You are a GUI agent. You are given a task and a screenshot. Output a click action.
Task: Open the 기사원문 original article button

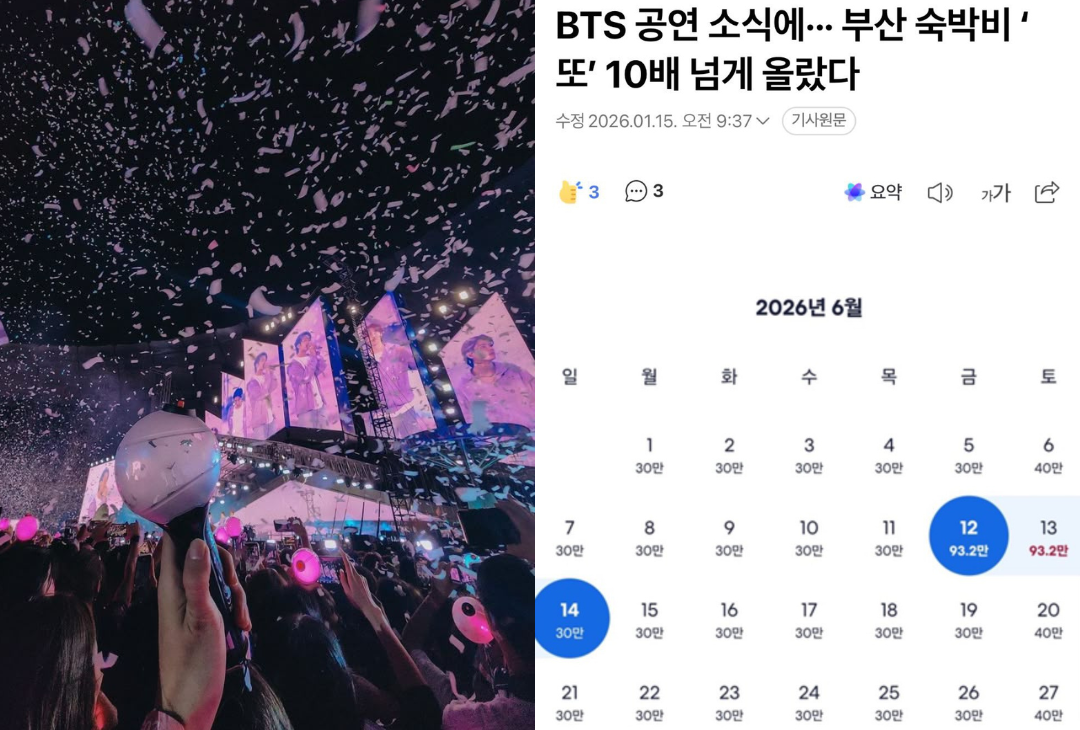coord(818,121)
